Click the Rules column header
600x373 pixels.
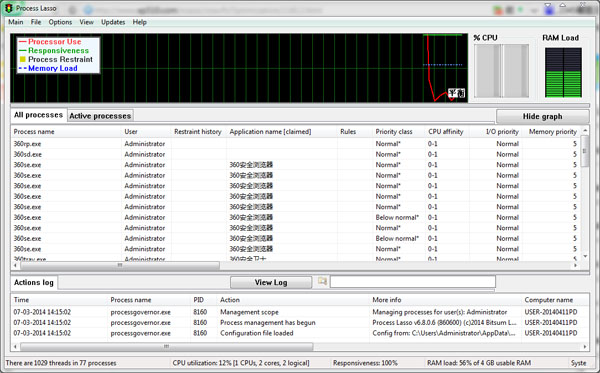354,132
